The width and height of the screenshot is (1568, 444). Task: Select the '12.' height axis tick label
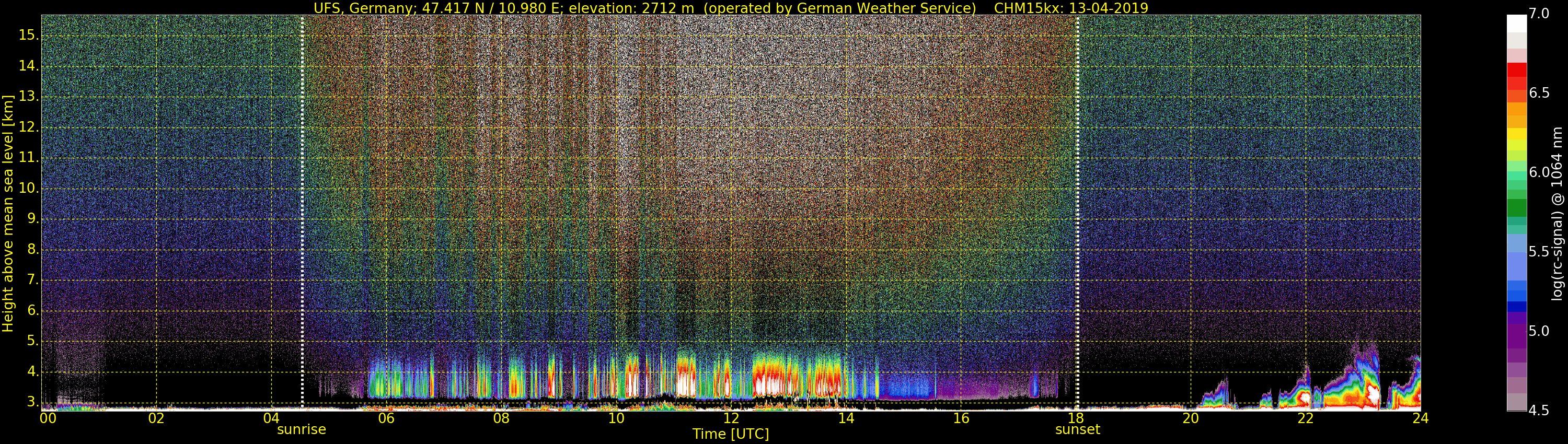coord(28,127)
